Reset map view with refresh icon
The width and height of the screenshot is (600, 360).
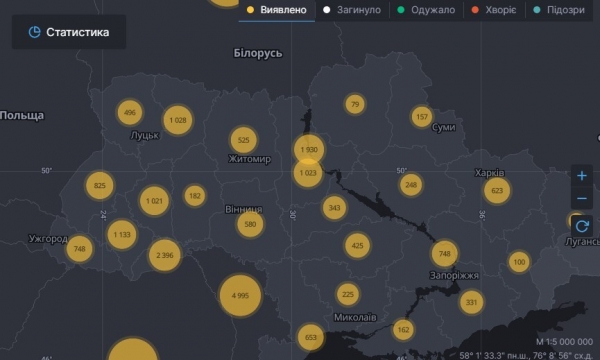(582, 226)
